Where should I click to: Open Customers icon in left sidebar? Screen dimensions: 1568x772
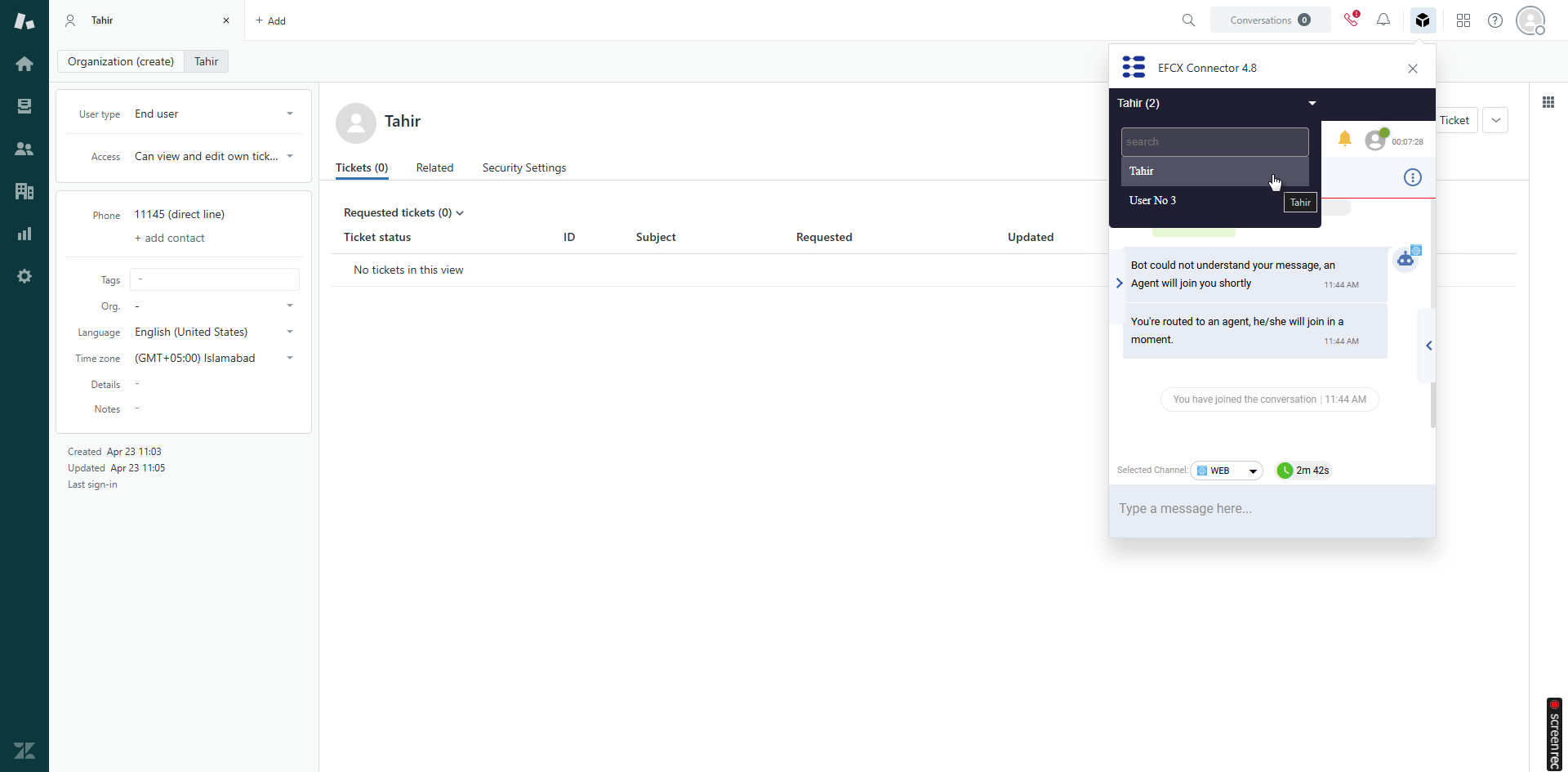24,149
